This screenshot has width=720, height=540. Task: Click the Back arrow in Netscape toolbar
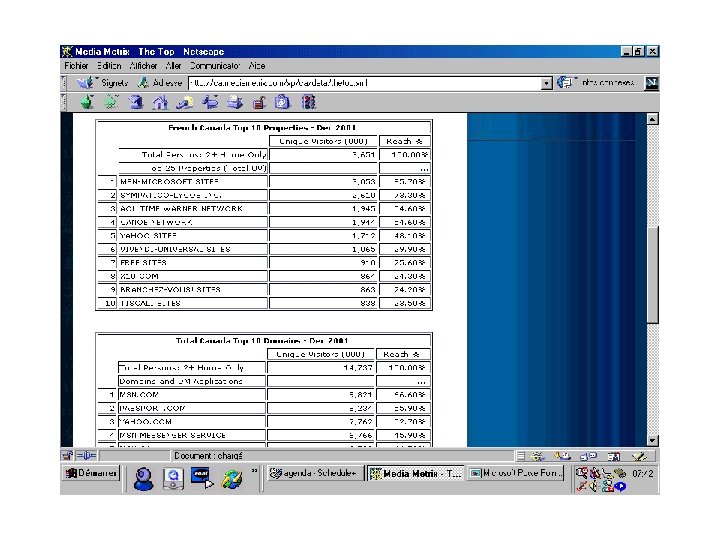pos(87,102)
